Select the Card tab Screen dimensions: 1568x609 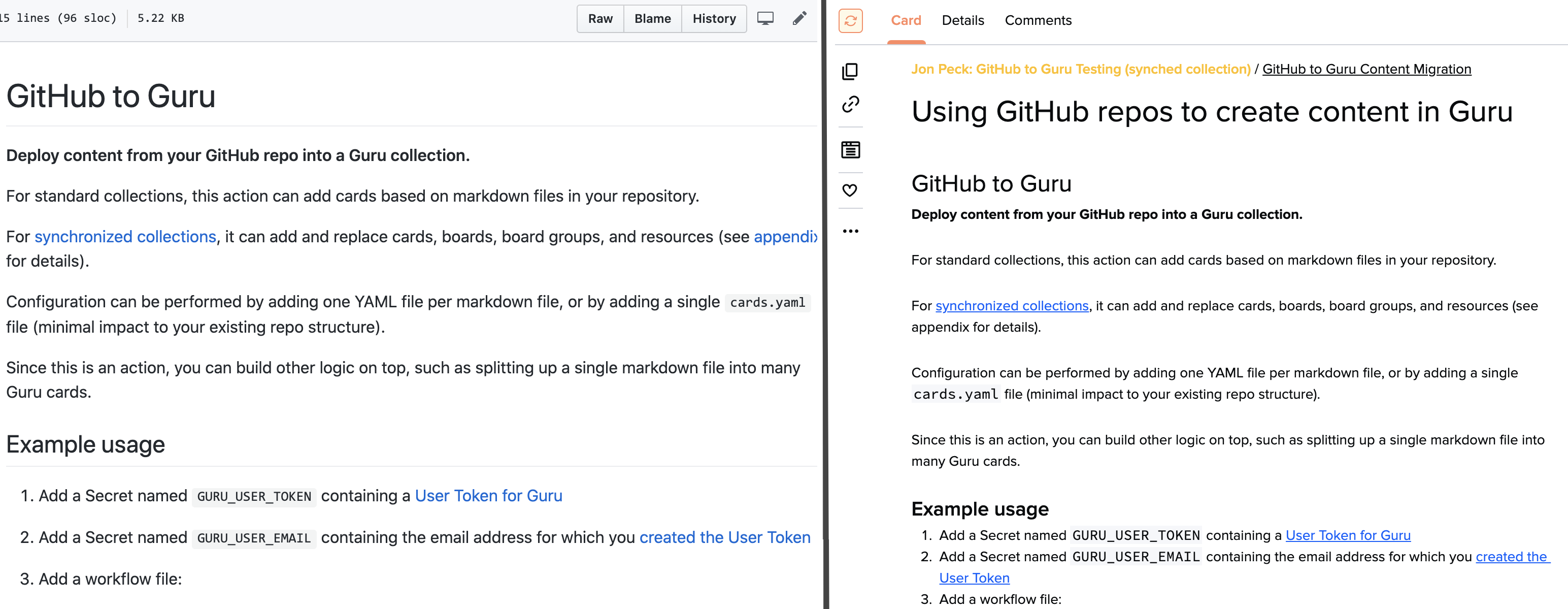click(906, 21)
